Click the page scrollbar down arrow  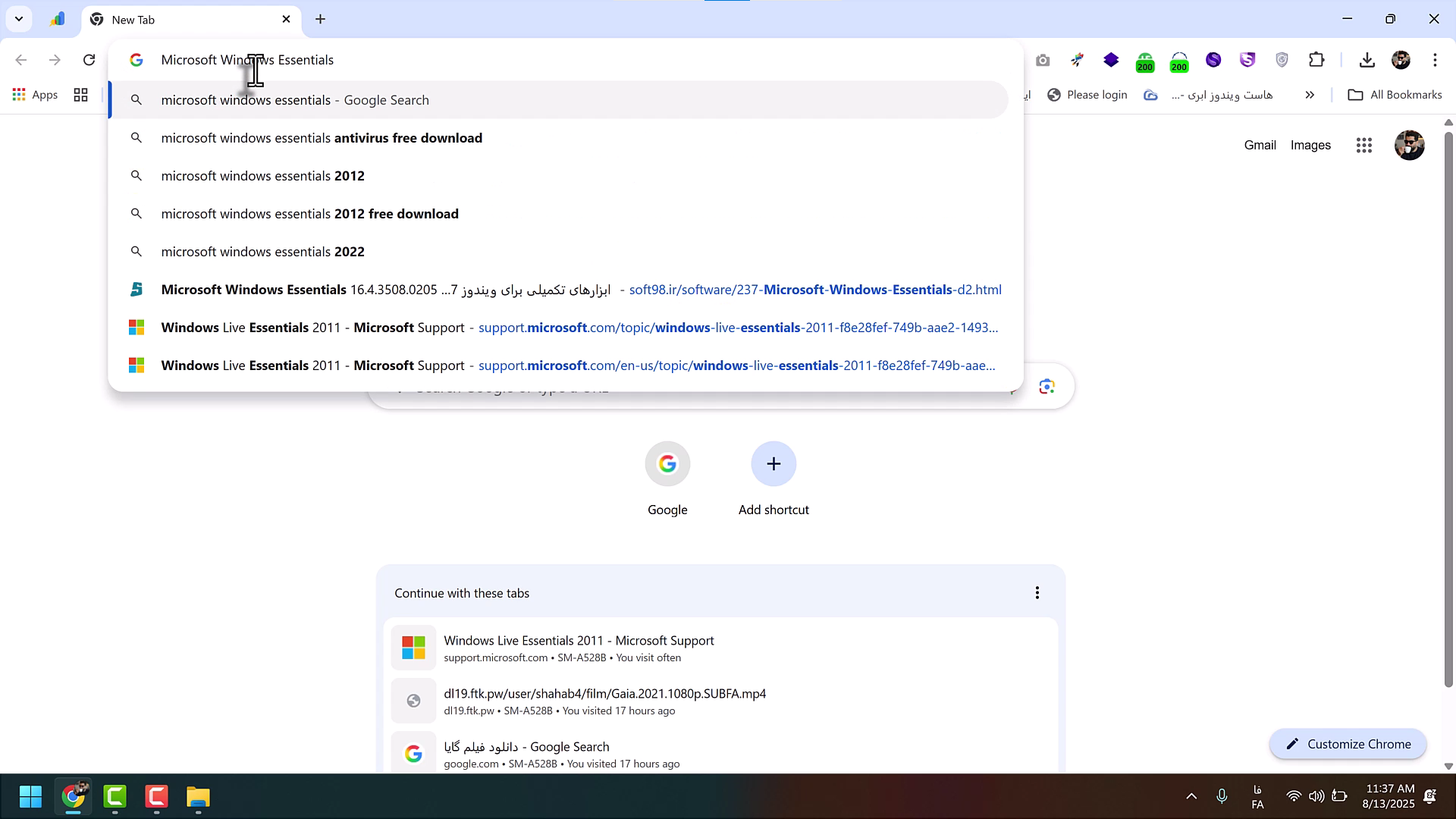pyautogui.click(x=1448, y=766)
